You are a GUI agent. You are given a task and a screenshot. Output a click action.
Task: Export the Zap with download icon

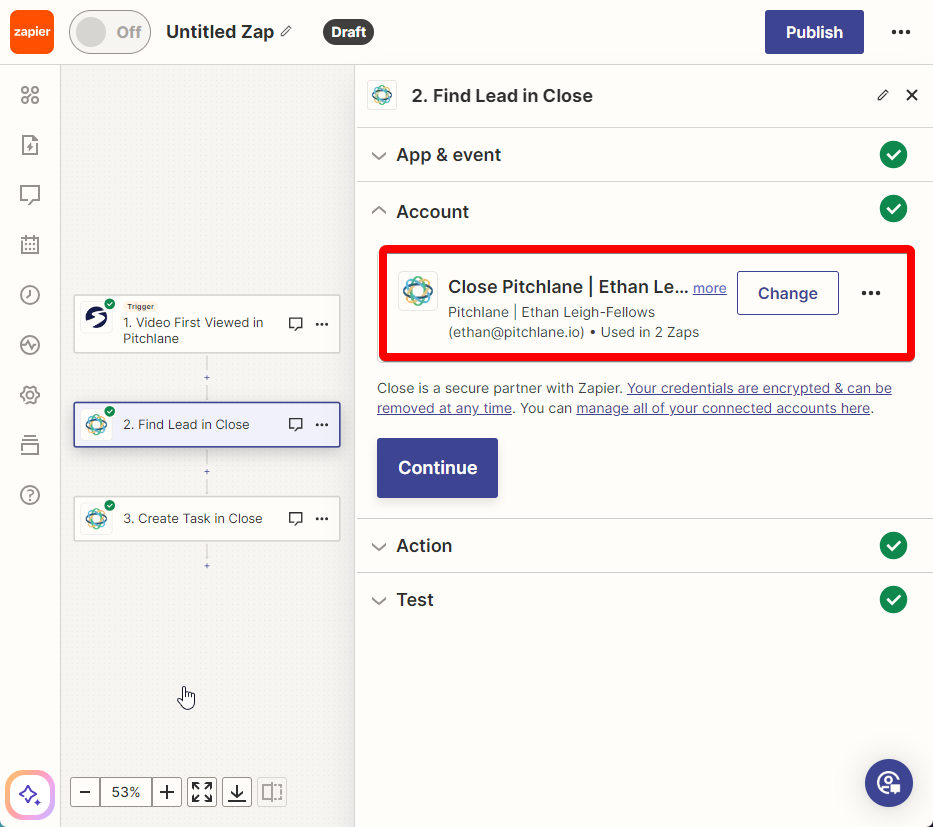tap(237, 792)
